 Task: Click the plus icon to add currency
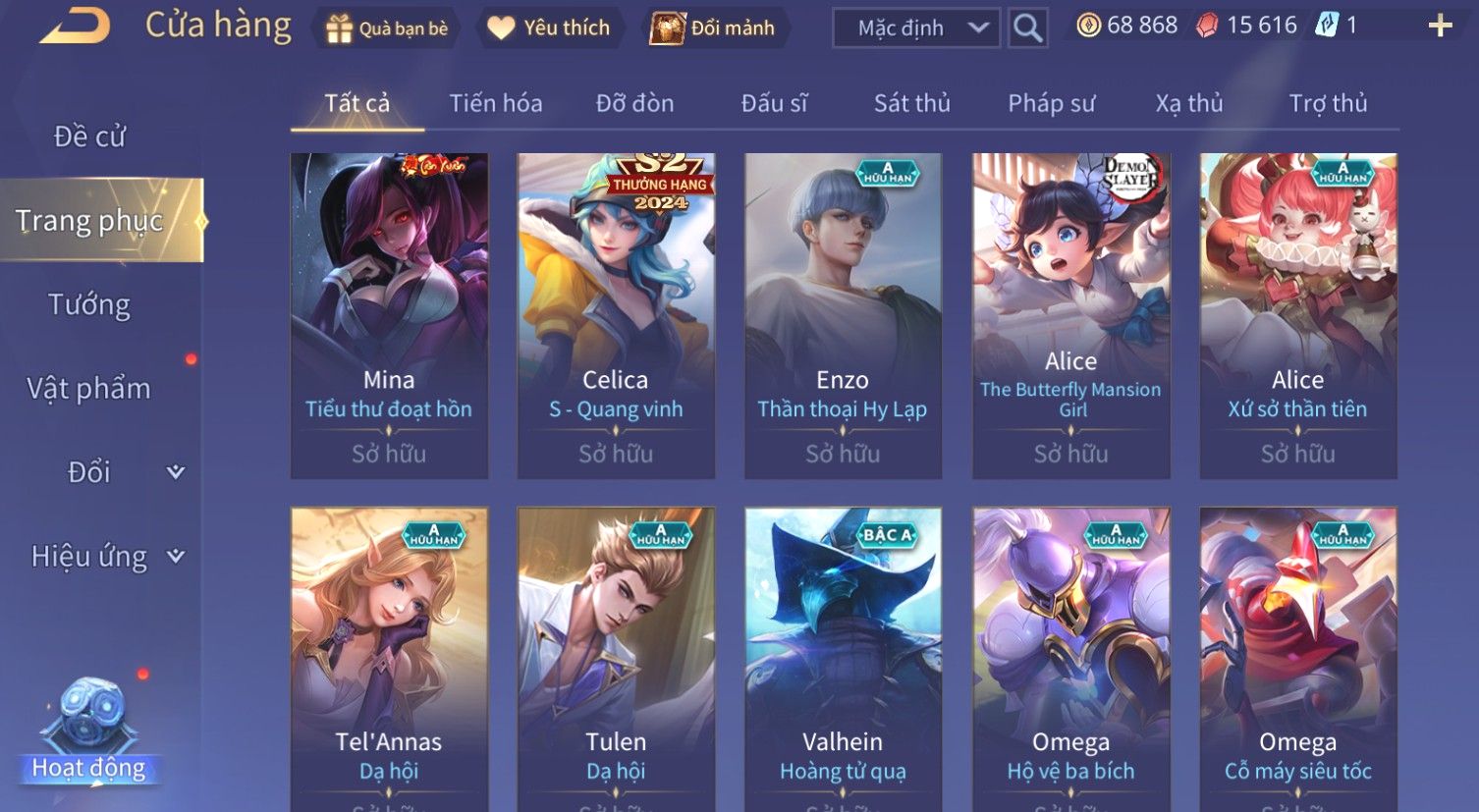1440,26
